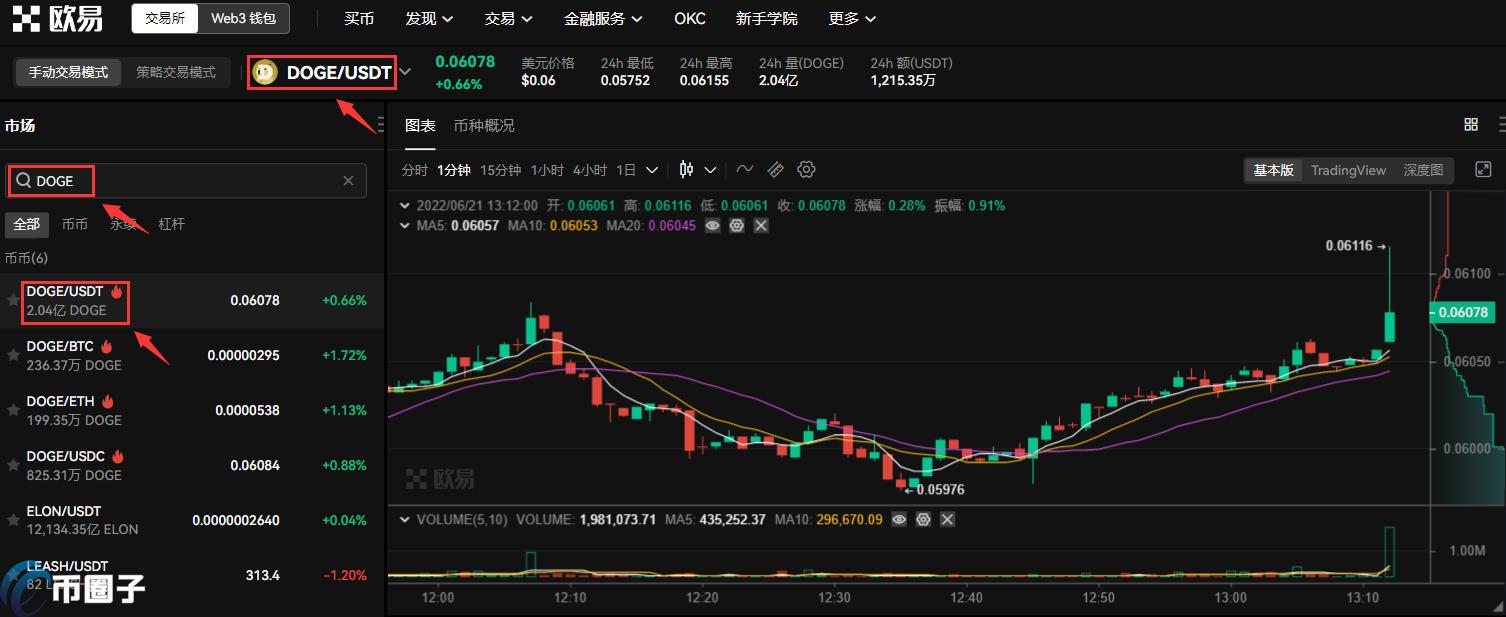Open the chart settings gear
The width and height of the screenshot is (1506, 617).
tap(806, 169)
